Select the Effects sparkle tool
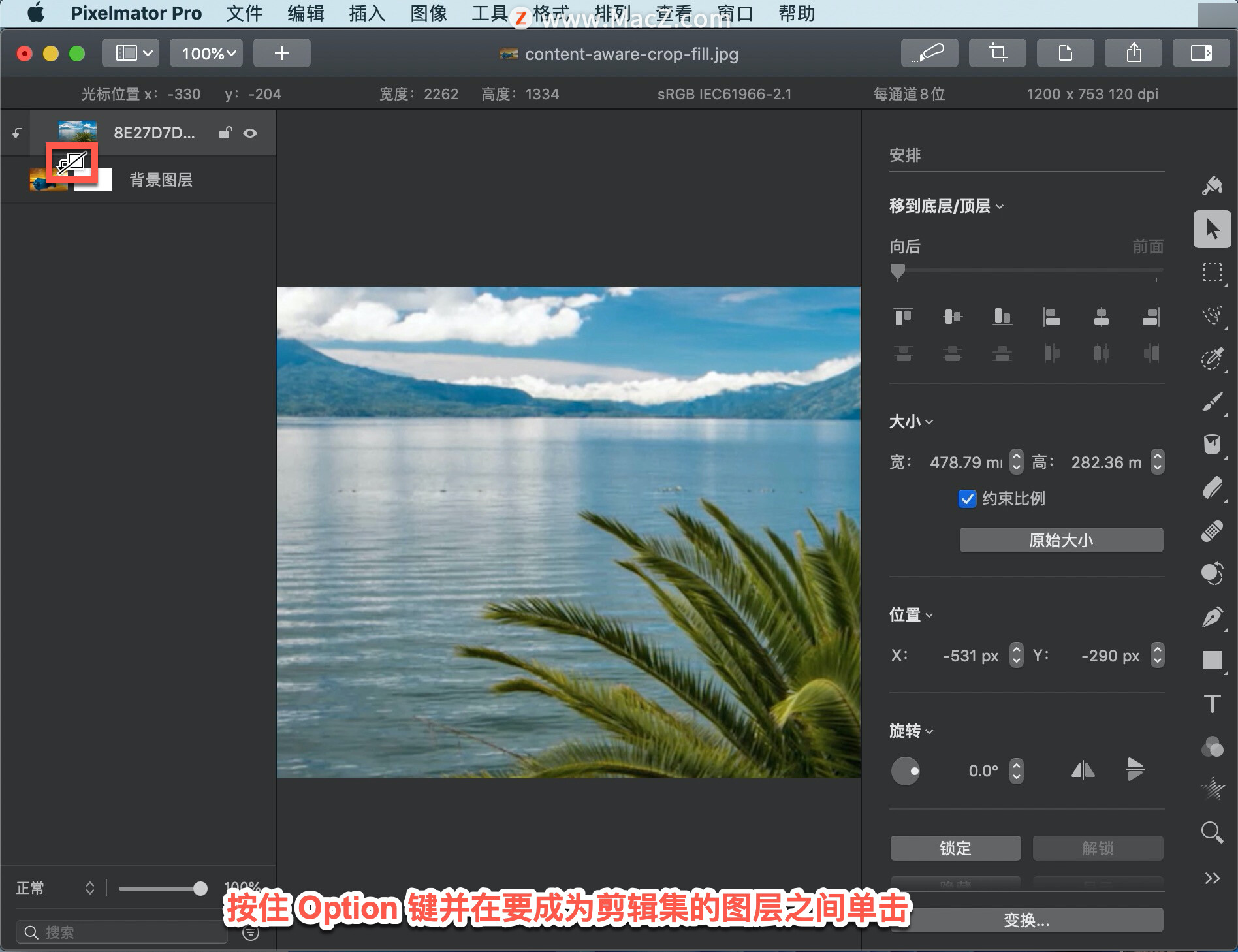 point(1213,789)
